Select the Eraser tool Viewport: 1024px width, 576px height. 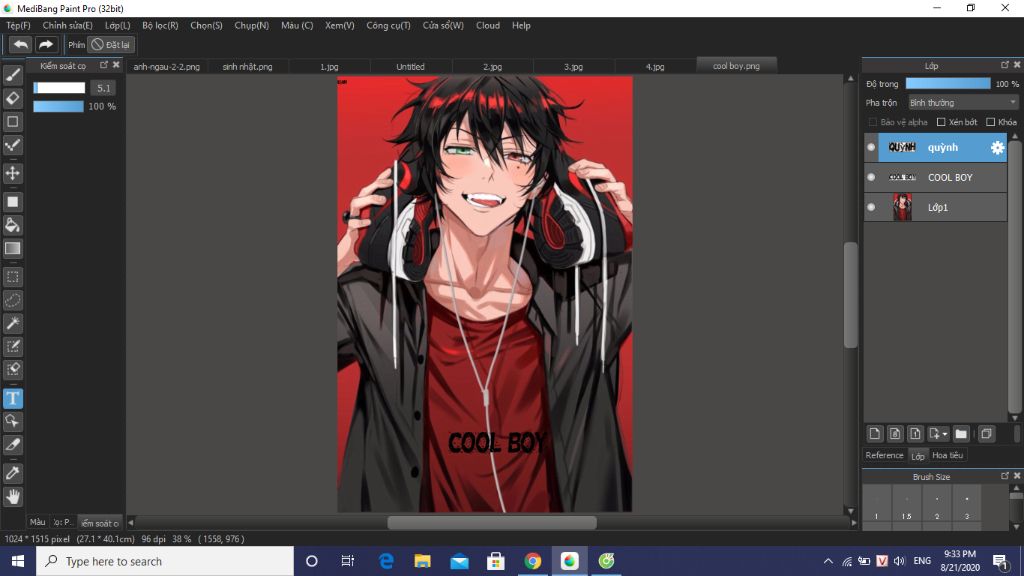[12, 99]
